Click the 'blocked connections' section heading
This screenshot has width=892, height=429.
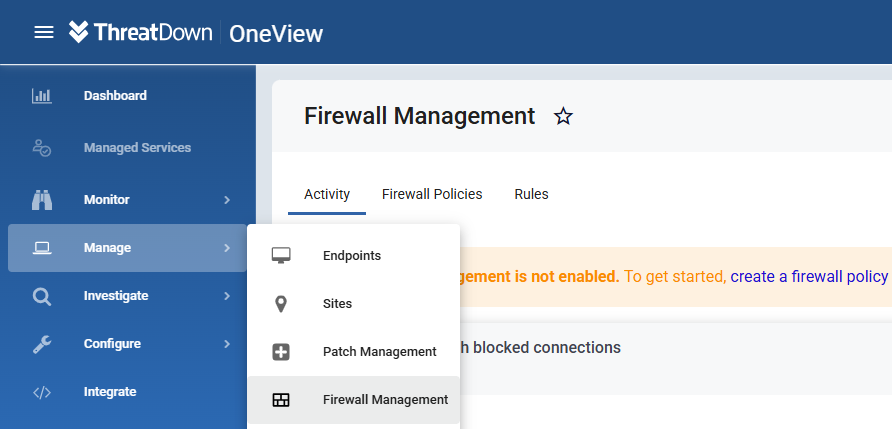(x=546, y=347)
